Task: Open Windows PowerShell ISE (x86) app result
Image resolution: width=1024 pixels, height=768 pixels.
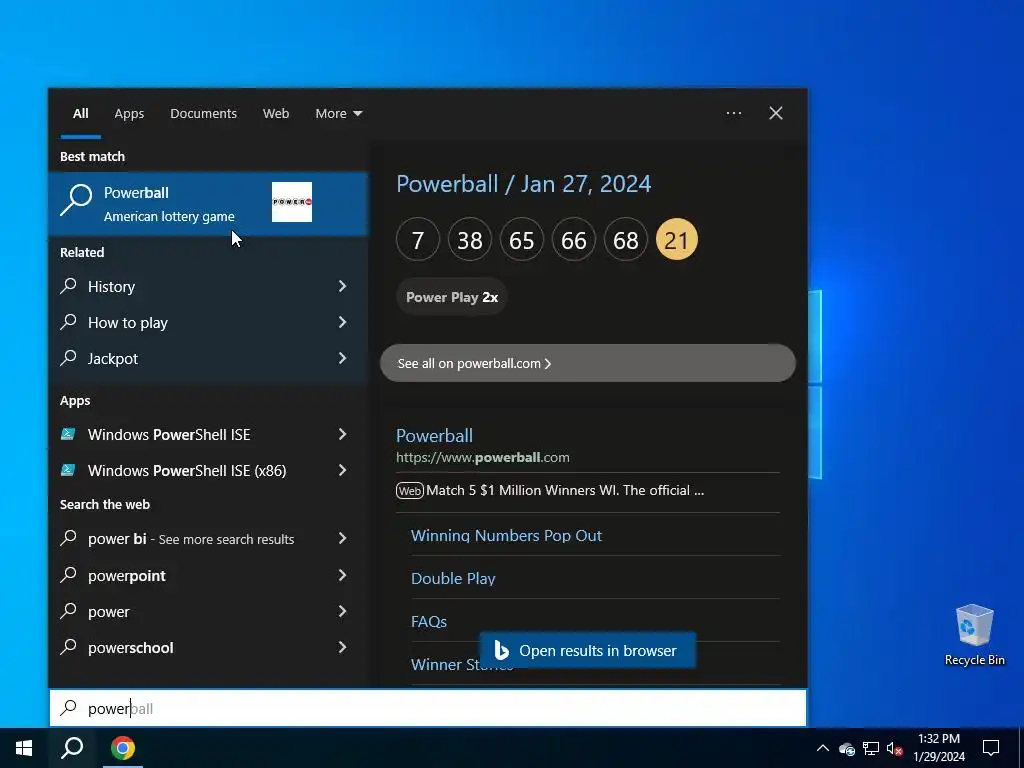Action: [187, 470]
